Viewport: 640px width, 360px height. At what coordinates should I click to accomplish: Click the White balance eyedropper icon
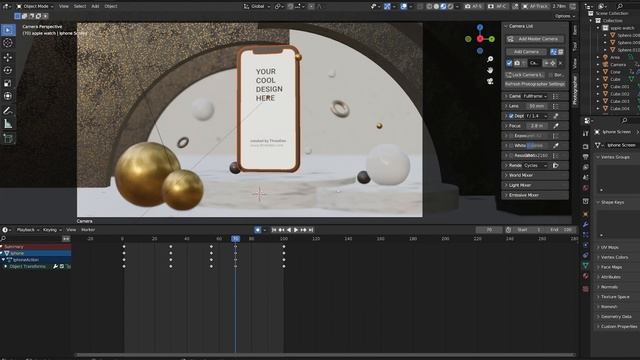pyautogui.click(x=556, y=145)
